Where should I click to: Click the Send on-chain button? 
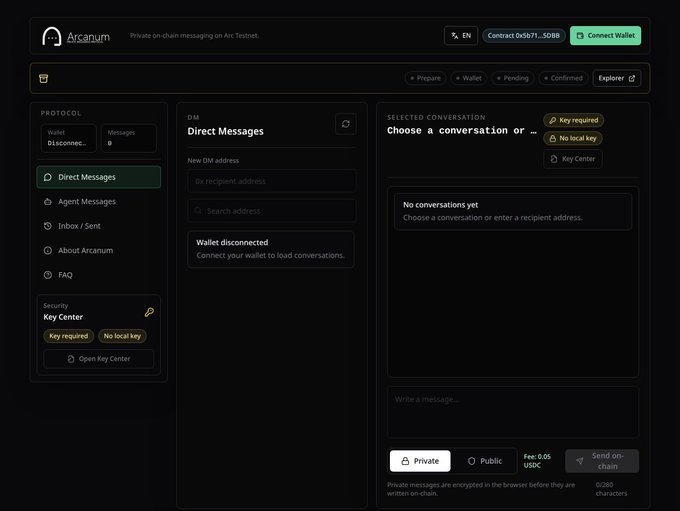pos(602,461)
